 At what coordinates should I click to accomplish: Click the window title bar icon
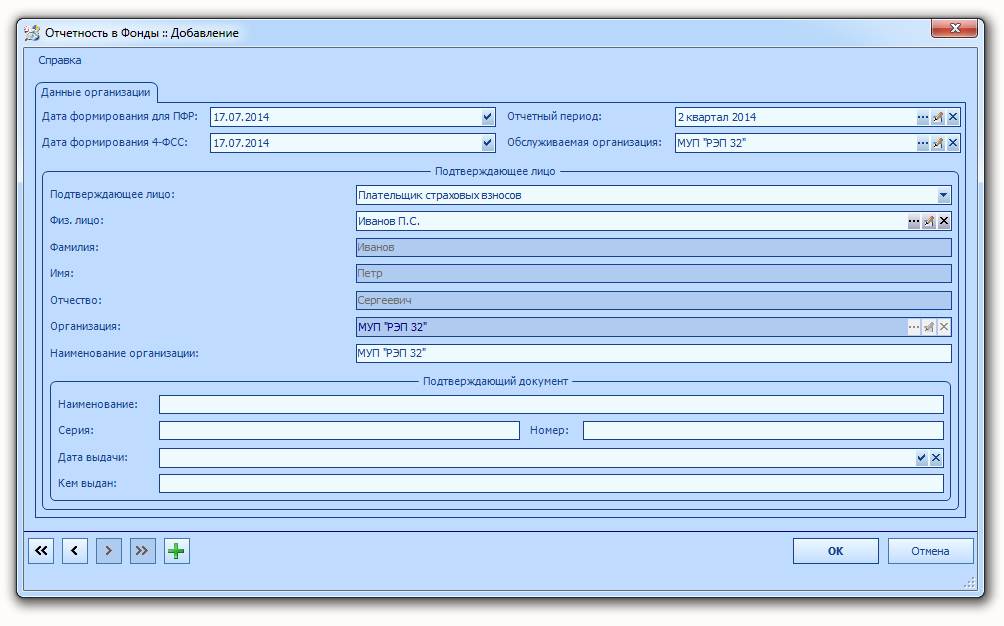32,33
